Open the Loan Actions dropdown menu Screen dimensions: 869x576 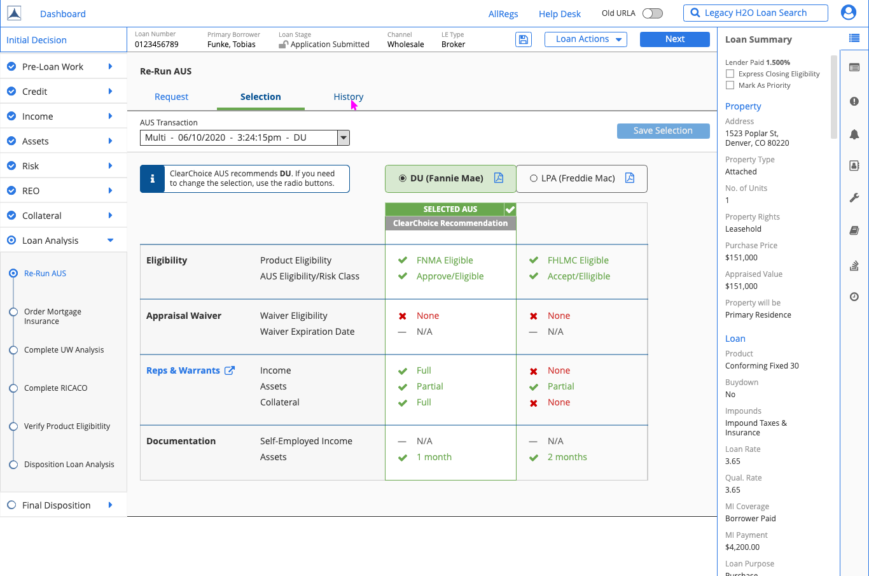pyautogui.click(x=585, y=39)
